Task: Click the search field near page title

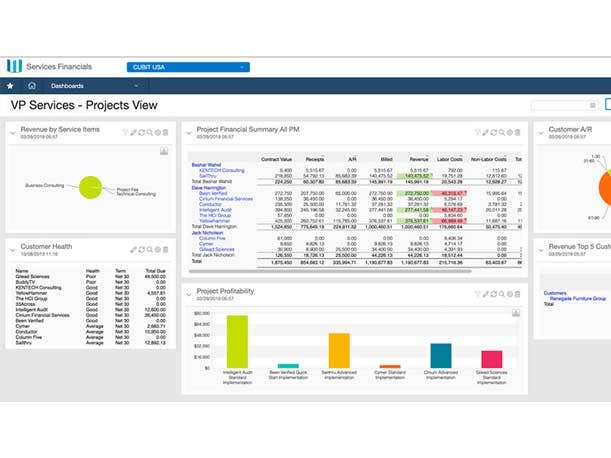Action: (567, 104)
